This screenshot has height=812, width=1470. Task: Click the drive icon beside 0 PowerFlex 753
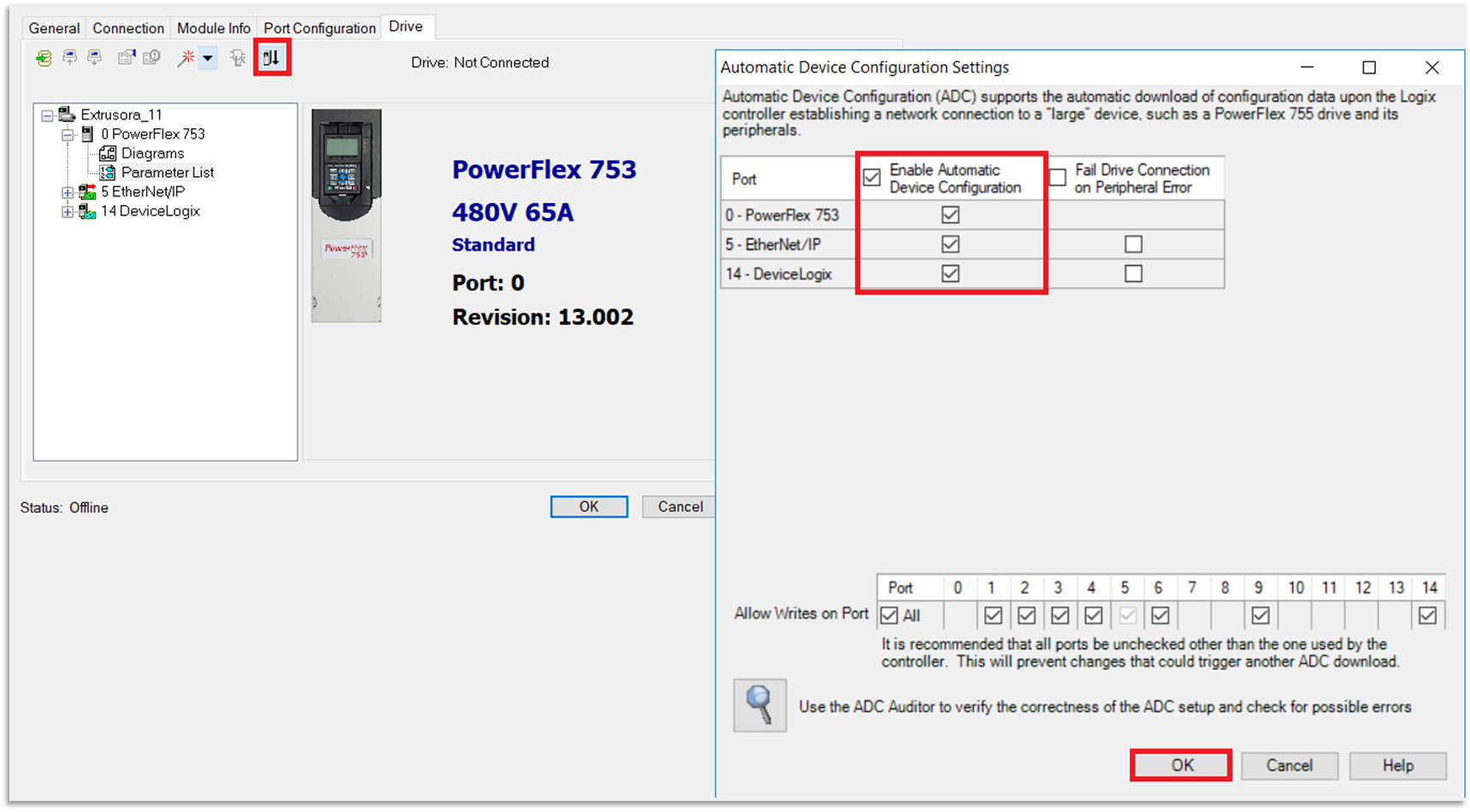click(87, 134)
